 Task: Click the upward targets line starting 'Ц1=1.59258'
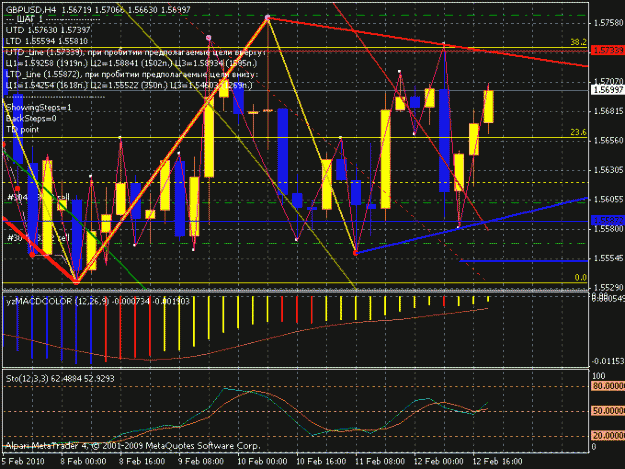(x=132, y=63)
